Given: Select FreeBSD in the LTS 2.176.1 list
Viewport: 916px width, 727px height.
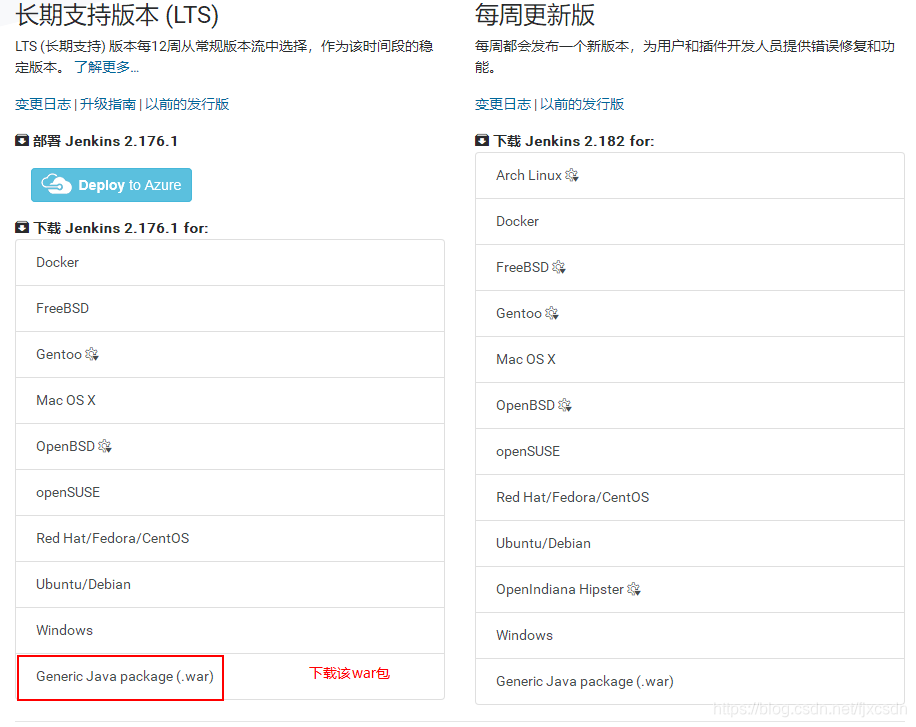Looking at the screenshot, I should (x=230, y=309).
